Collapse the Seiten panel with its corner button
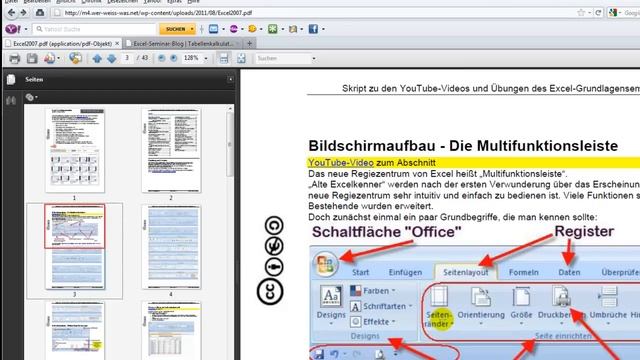 [x=230, y=79]
